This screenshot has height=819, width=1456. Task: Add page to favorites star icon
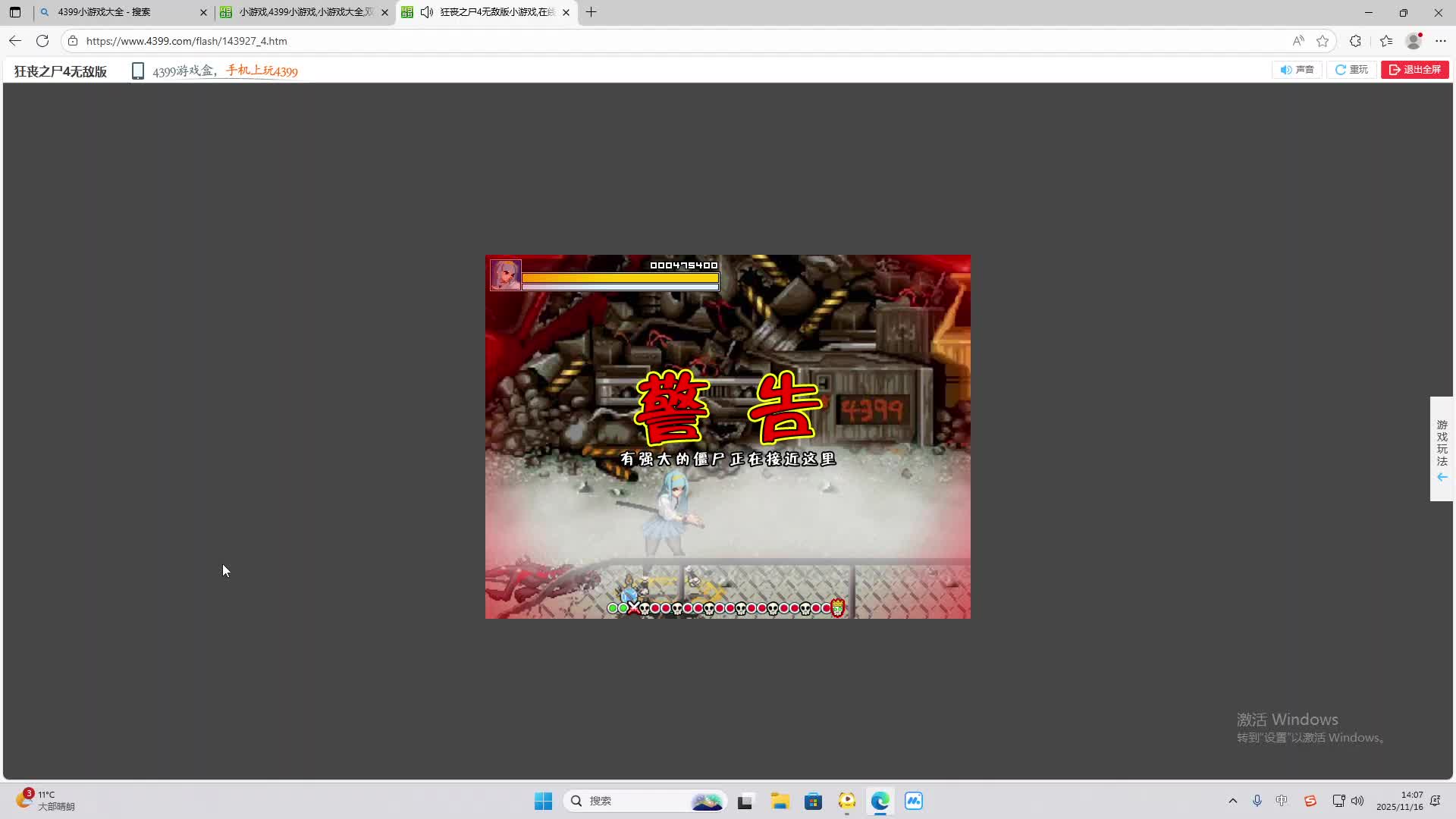tap(1323, 41)
